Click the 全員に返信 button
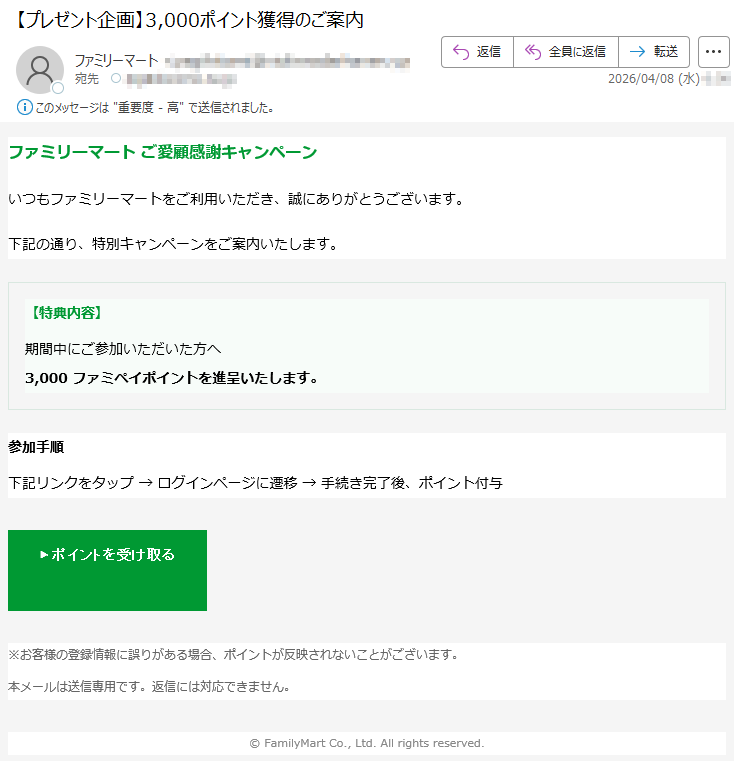 [x=566, y=51]
